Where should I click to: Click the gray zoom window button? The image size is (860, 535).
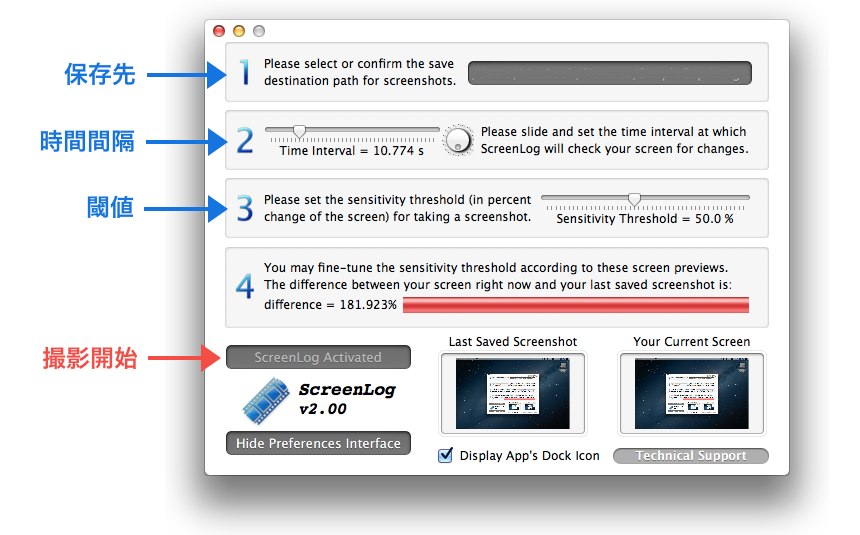click(x=259, y=31)
